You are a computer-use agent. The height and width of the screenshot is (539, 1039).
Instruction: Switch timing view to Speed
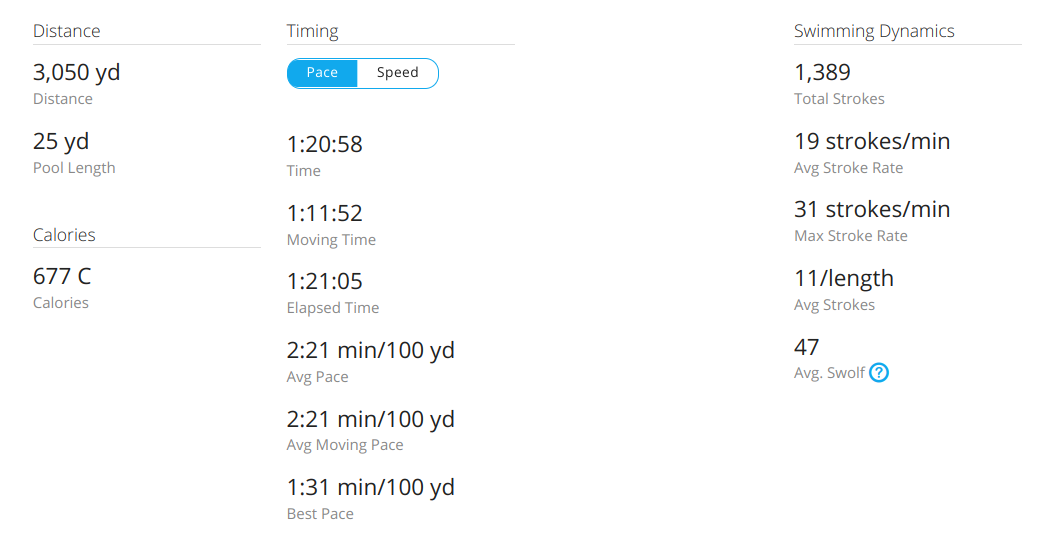point(397,73)
